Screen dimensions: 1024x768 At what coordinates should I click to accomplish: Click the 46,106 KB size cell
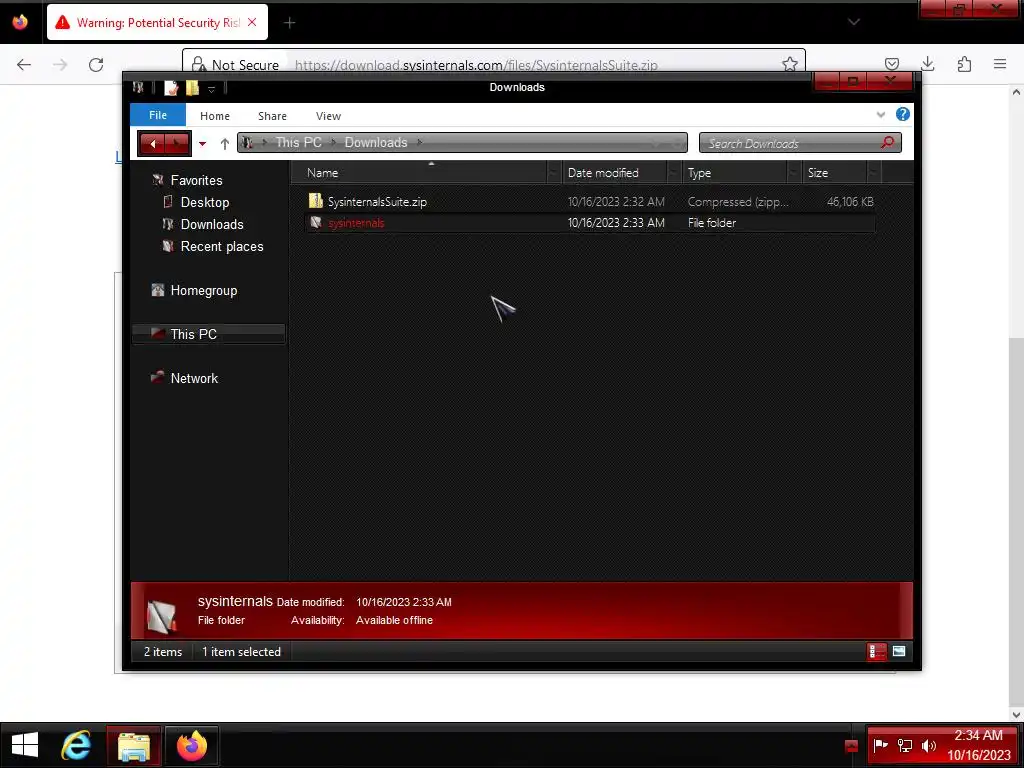(850, 202)
